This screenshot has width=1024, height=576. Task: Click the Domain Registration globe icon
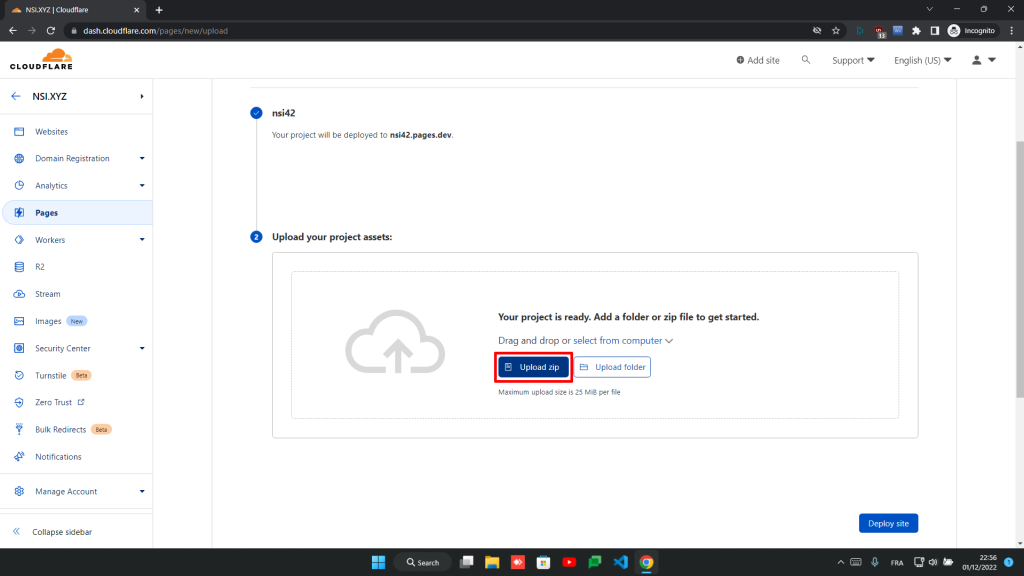coord(19,159)
